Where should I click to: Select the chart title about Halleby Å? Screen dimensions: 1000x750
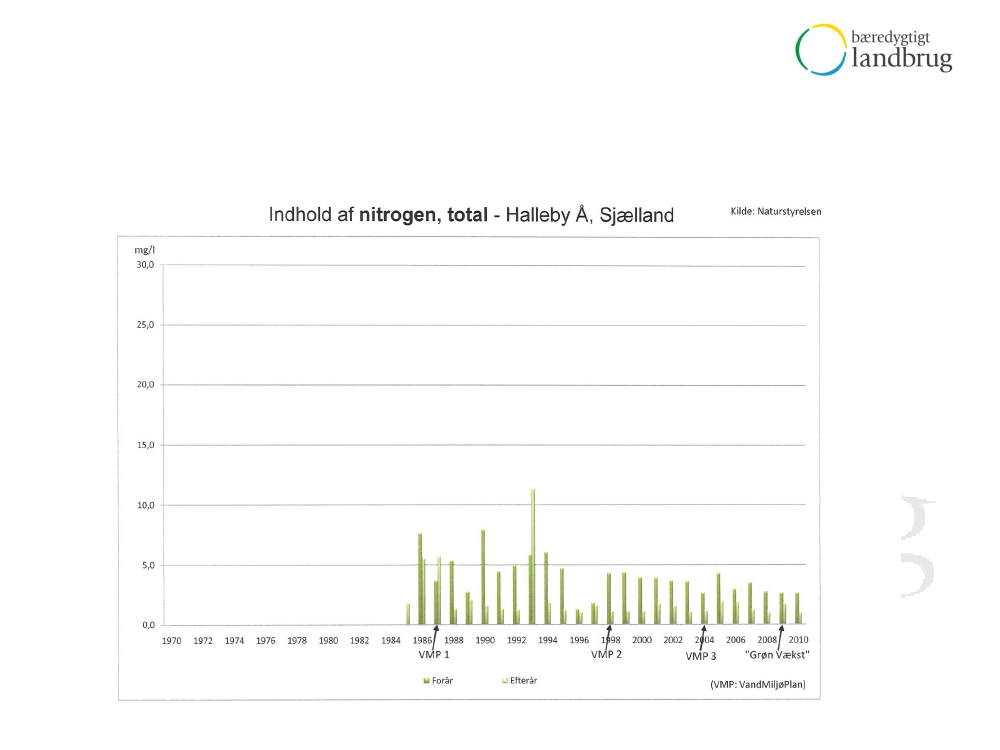(471, 215)
